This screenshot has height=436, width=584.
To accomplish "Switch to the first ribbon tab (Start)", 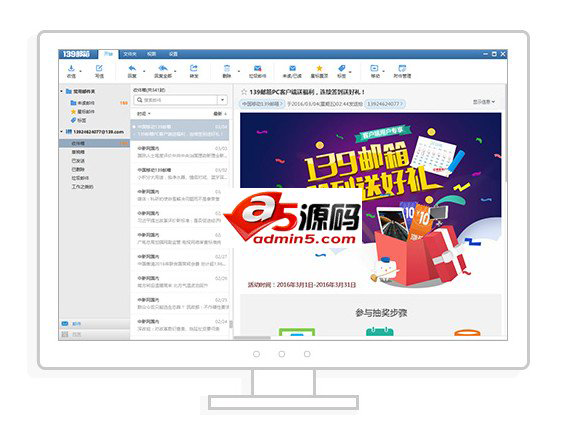I will [x=108, y=54].
